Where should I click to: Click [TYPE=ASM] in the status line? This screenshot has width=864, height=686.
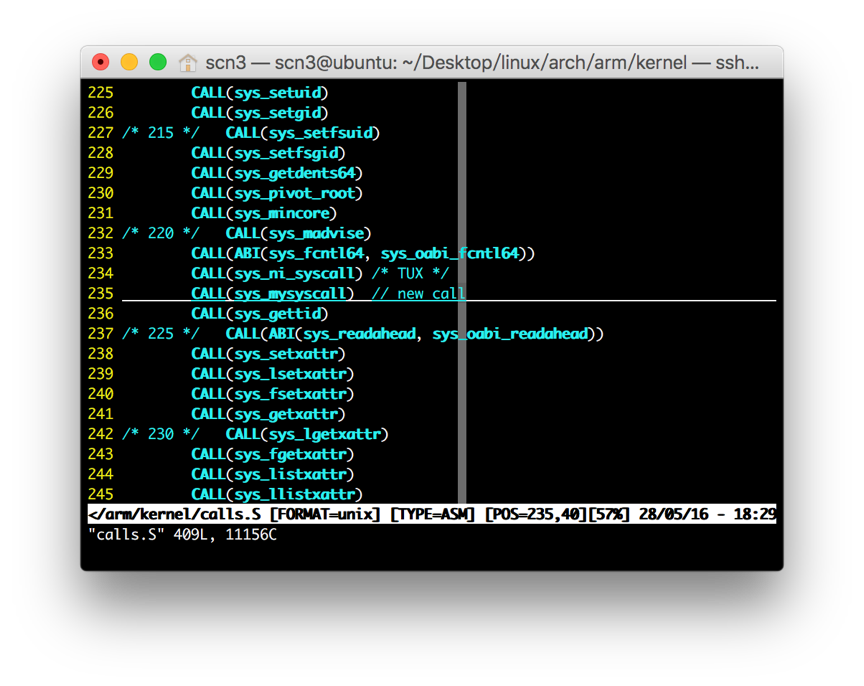point(433,515)
